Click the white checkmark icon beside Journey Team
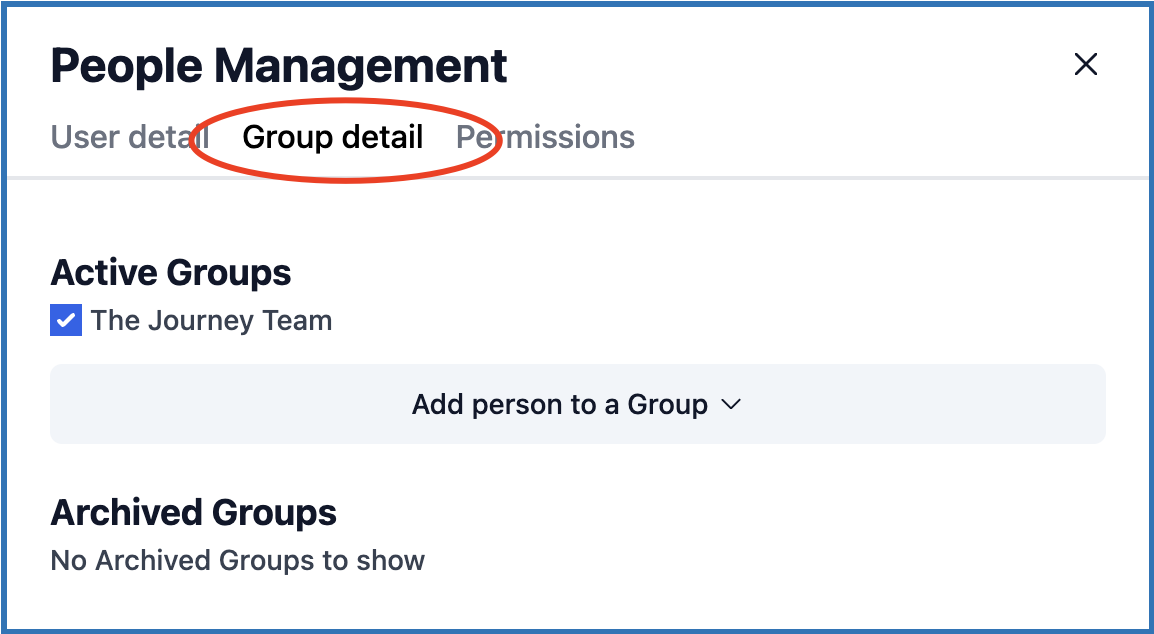Viewport: 1154px width, 634px height. 66,321
